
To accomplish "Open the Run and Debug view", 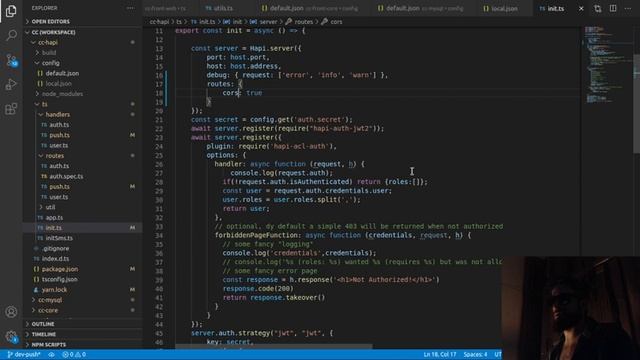I will (11, 84).
